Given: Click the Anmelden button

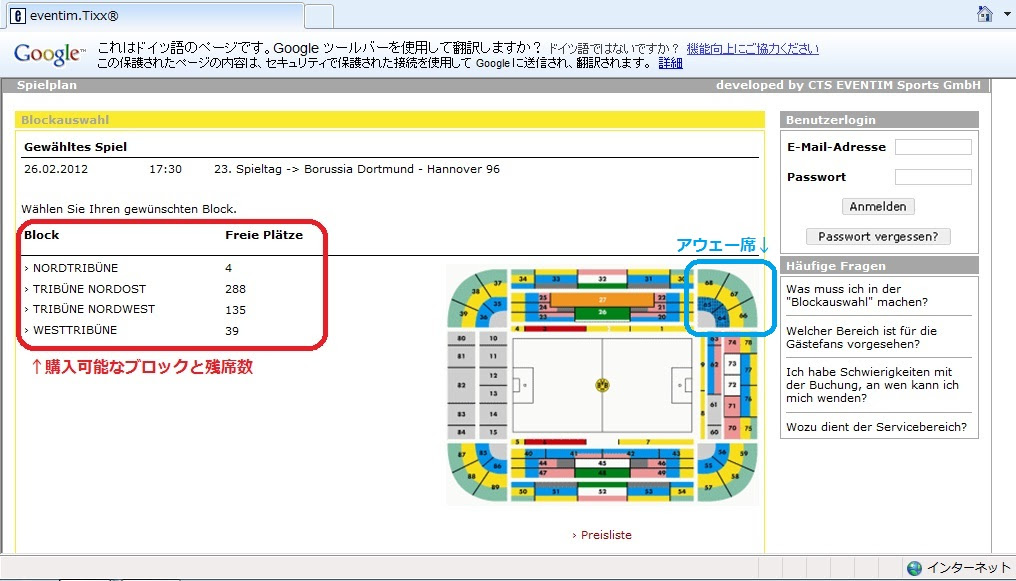Looking at the screenshot, I should pyautogui.click(x=878, y=207).
